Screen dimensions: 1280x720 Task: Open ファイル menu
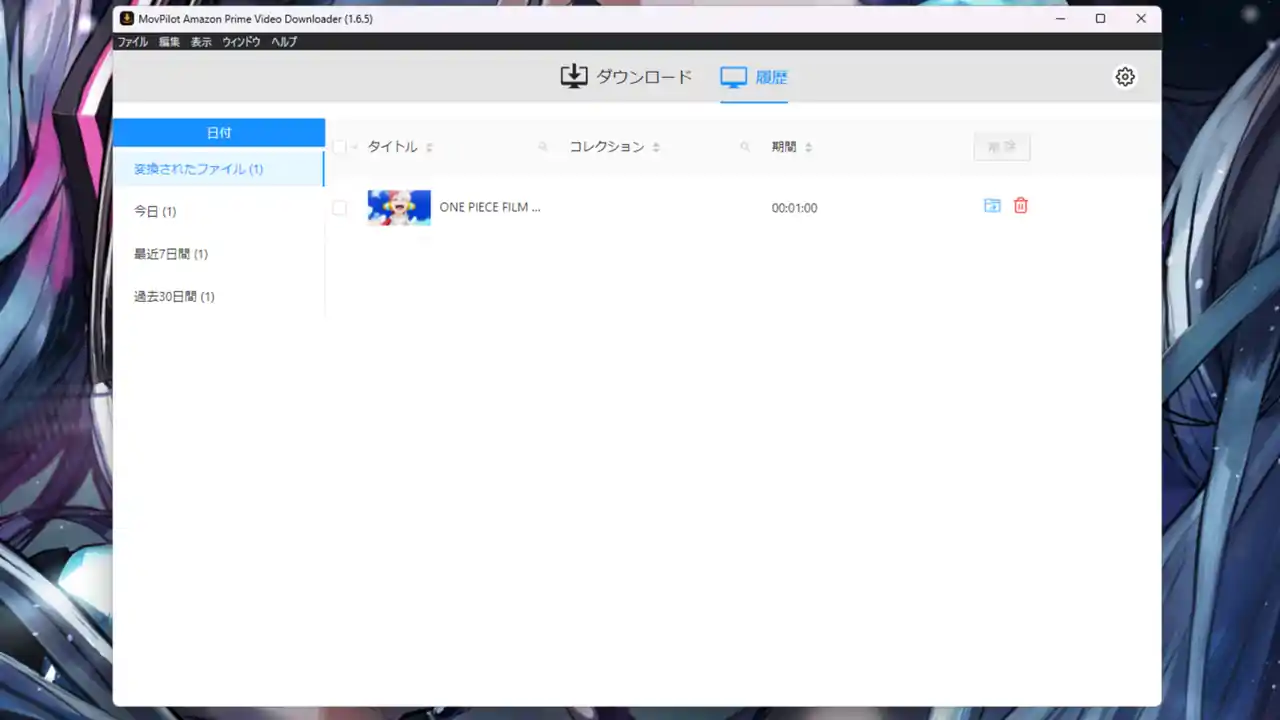pyautogui.click(x=132, y=42)
